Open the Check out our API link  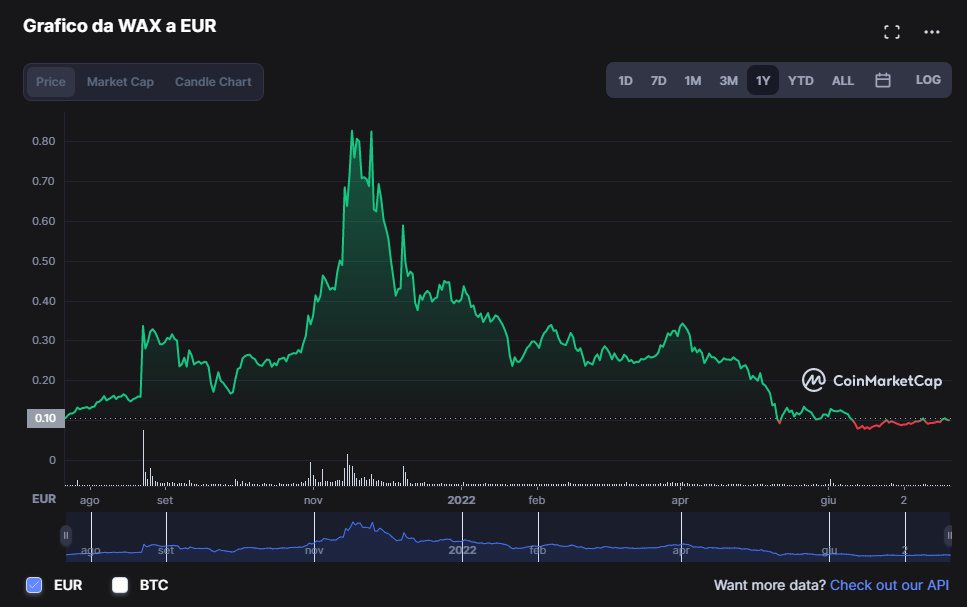889,585
